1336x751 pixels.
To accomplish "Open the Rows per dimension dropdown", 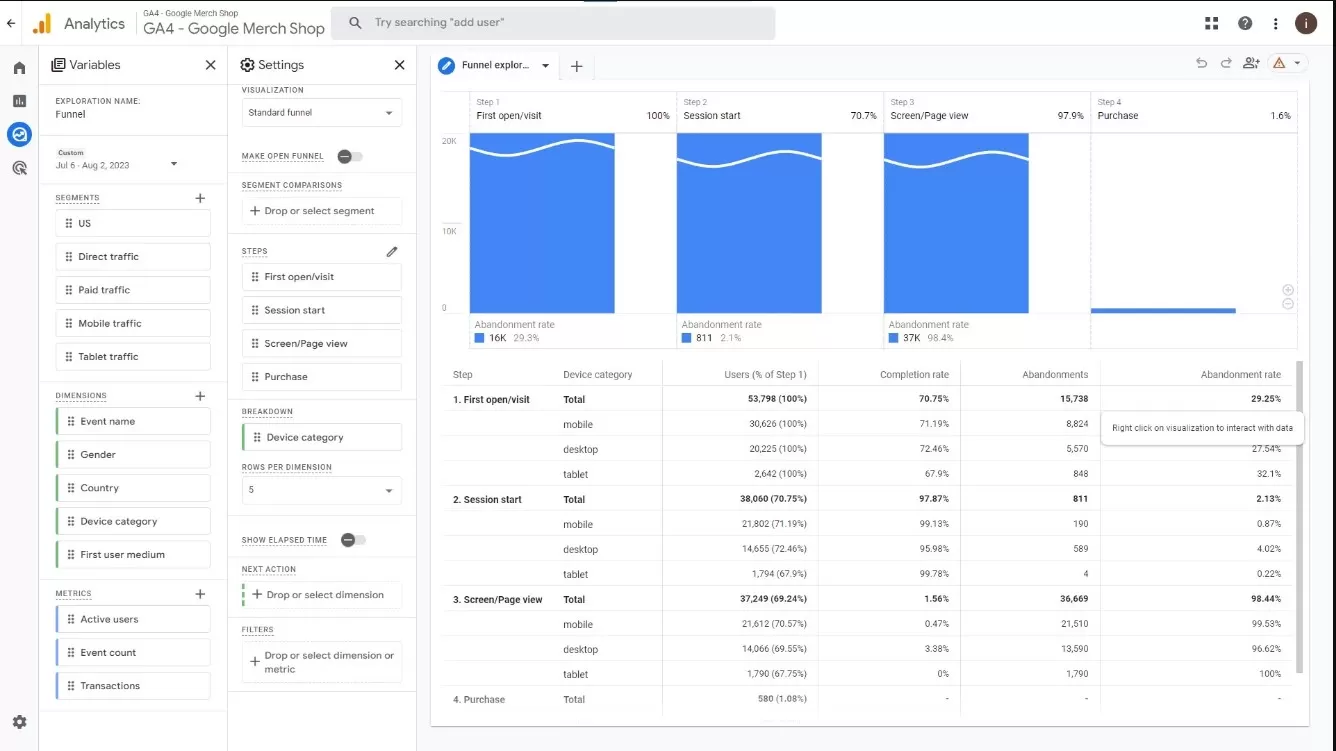I will click(322, 491).
